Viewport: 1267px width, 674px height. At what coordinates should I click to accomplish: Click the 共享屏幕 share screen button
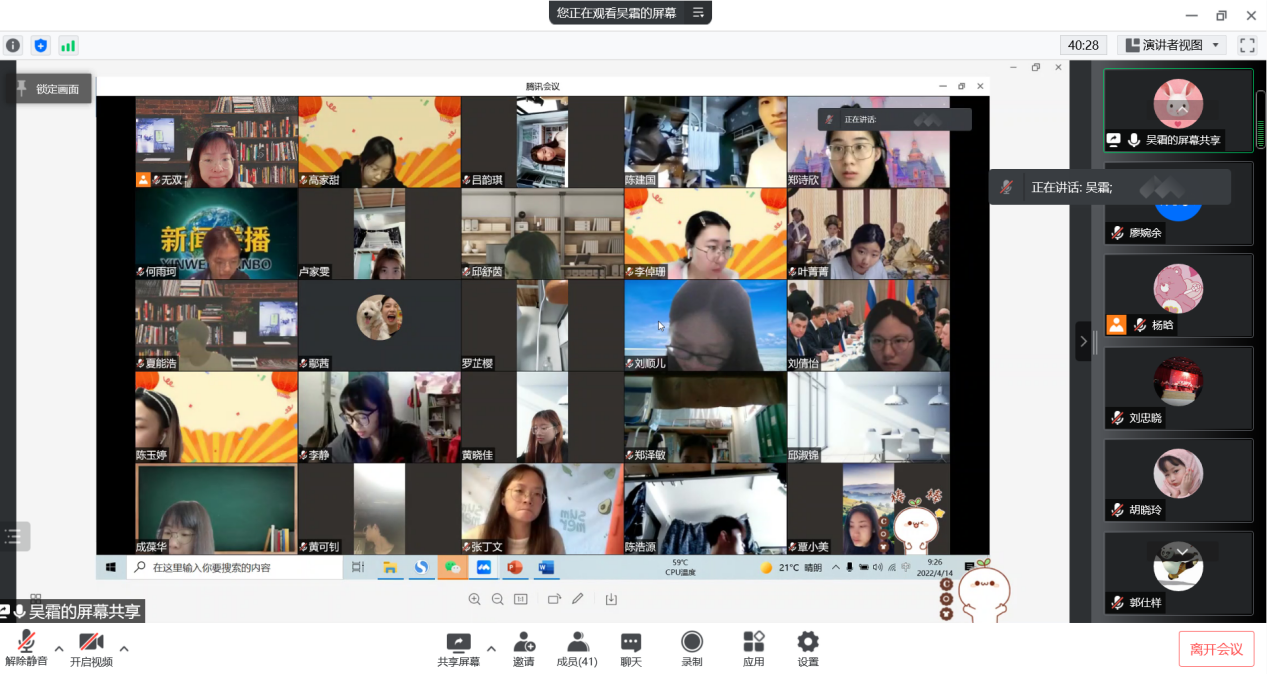click(458, 648)
